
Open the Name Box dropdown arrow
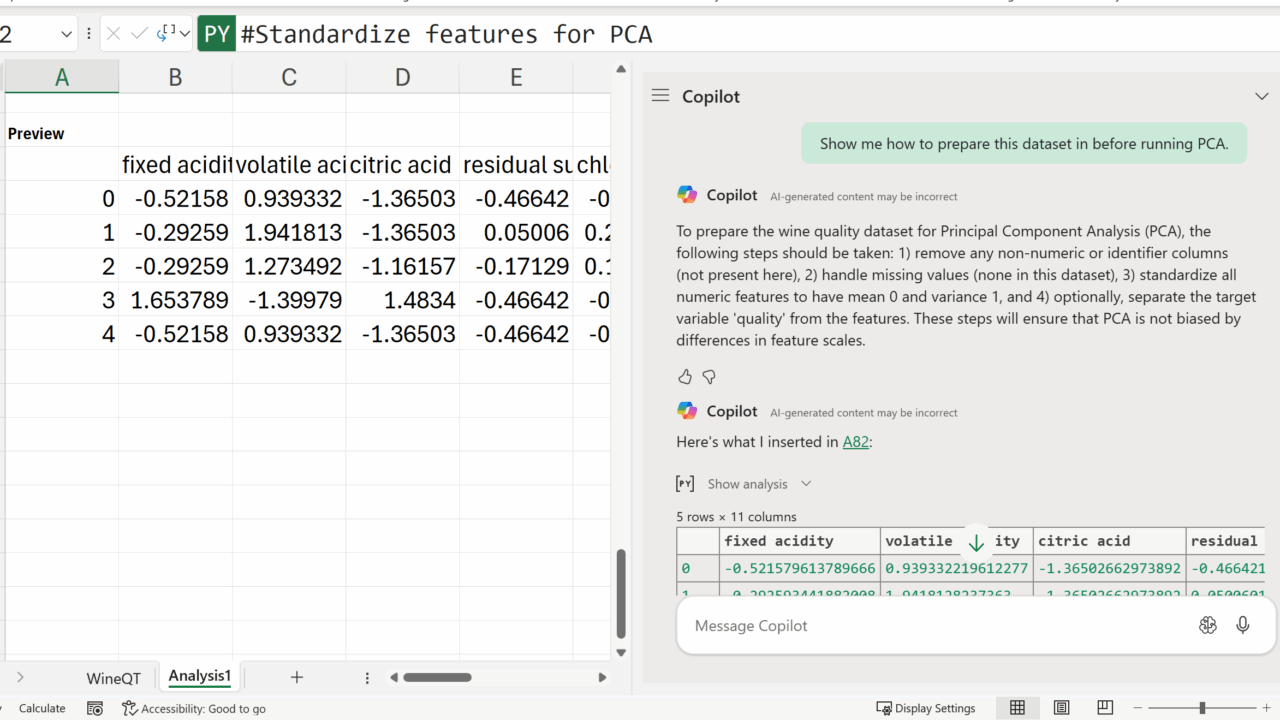(67, 34)
